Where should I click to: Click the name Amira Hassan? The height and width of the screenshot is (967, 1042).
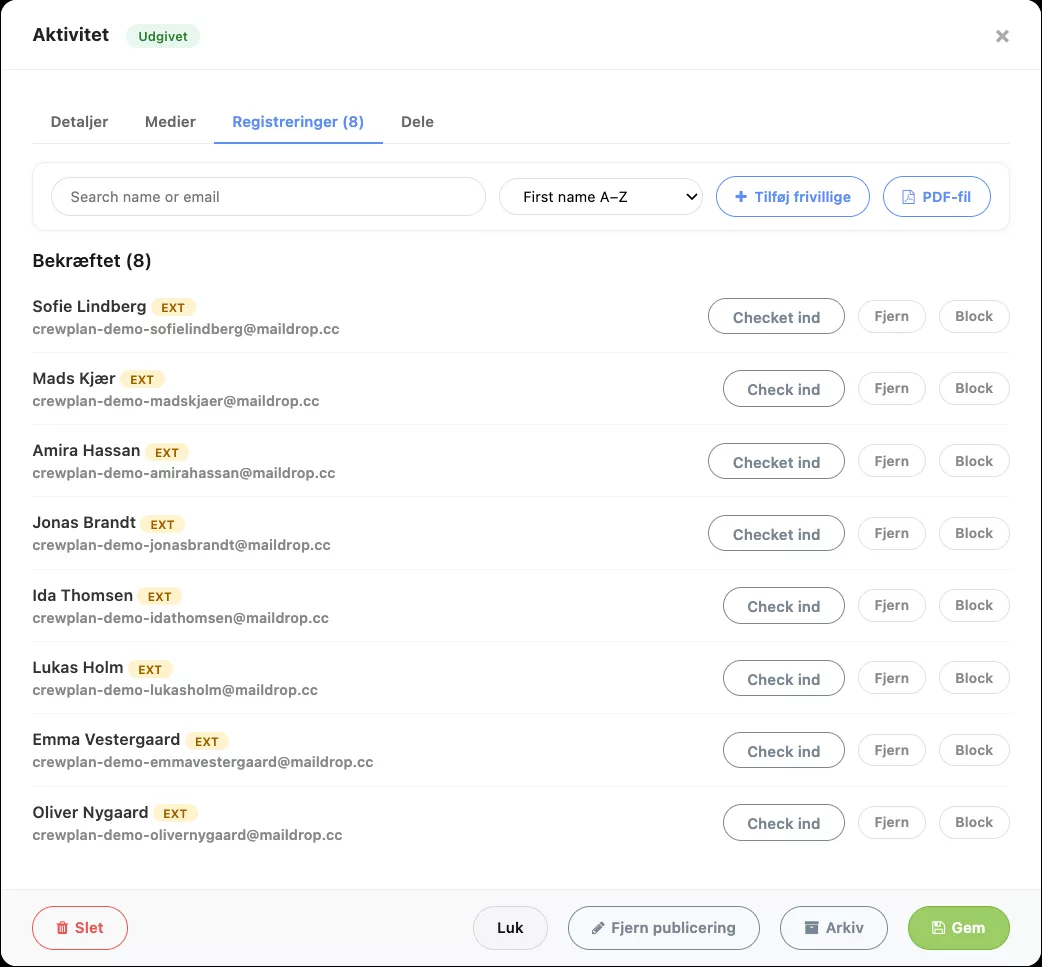coord(86,451)
